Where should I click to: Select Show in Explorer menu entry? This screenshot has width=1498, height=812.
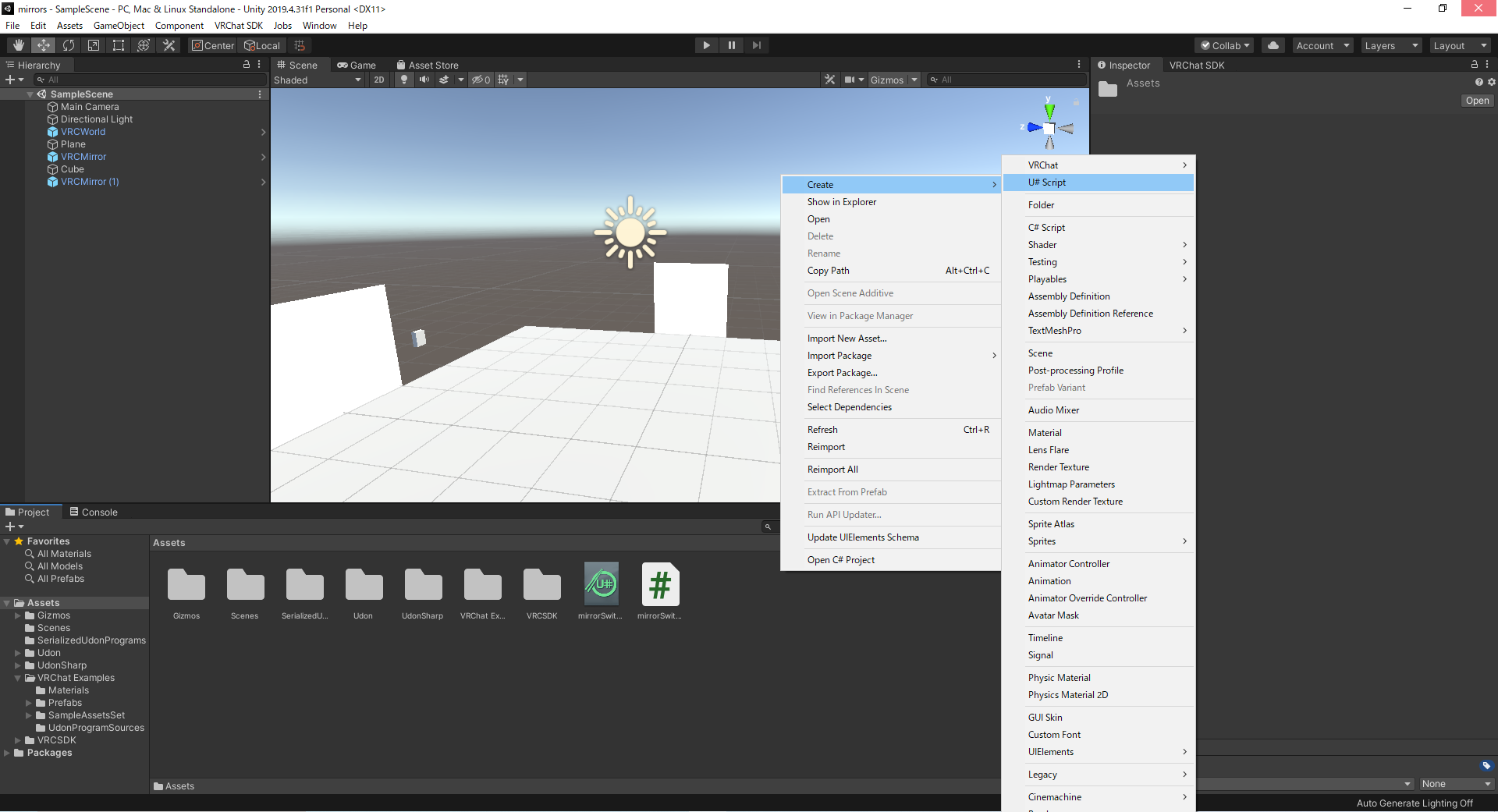click(891, 202)
